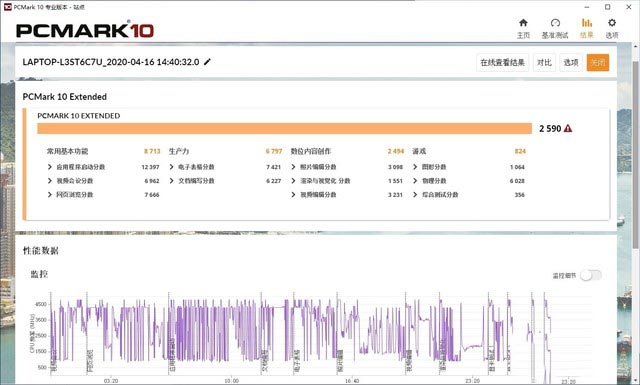Image resolution: width=640 pixels, height=385 pixels.
Task: Expand 应用程序启动分数 row
Action: click(50, 167)
